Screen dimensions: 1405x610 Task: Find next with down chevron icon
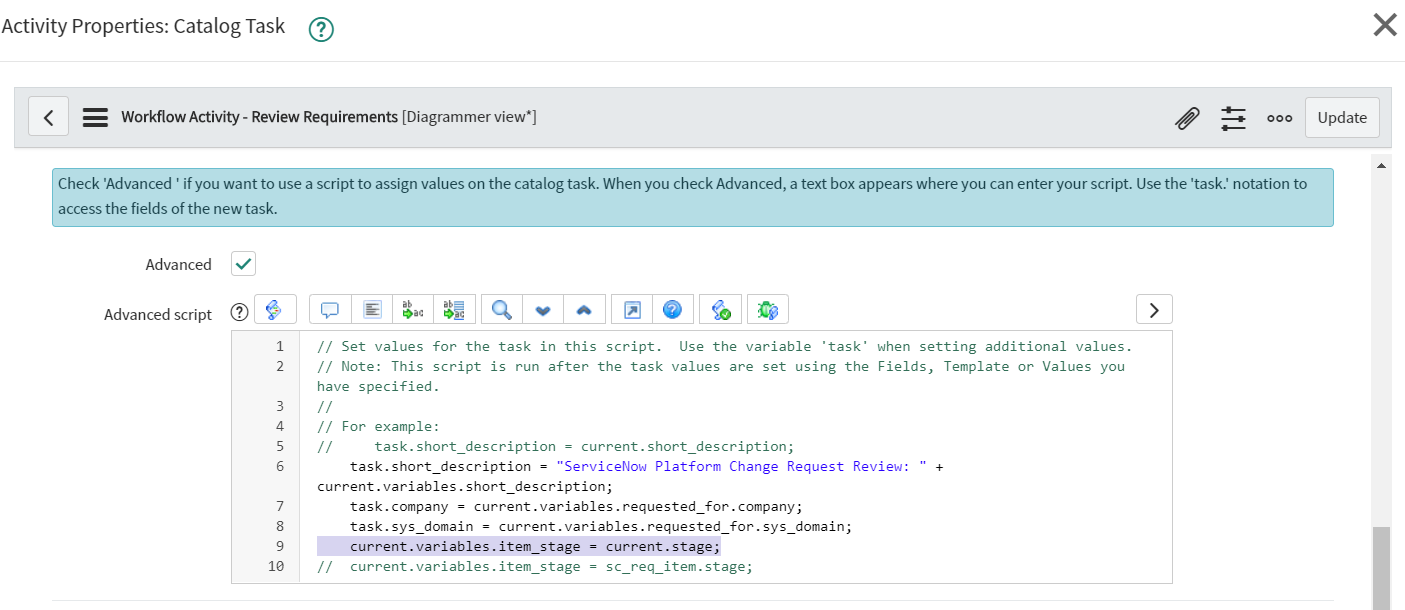(543, 310)
